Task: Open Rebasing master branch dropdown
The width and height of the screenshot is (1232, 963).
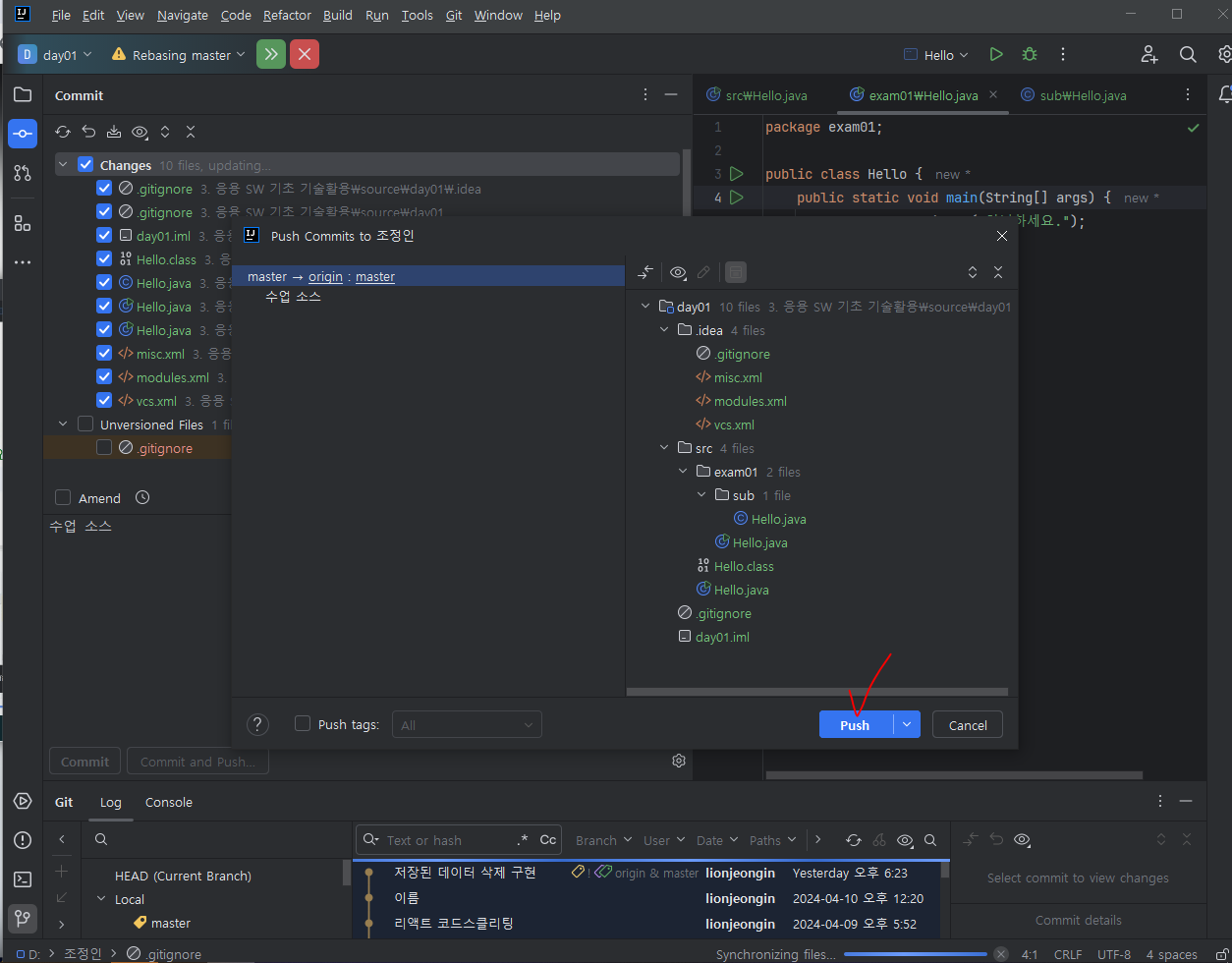Action: 178,55
